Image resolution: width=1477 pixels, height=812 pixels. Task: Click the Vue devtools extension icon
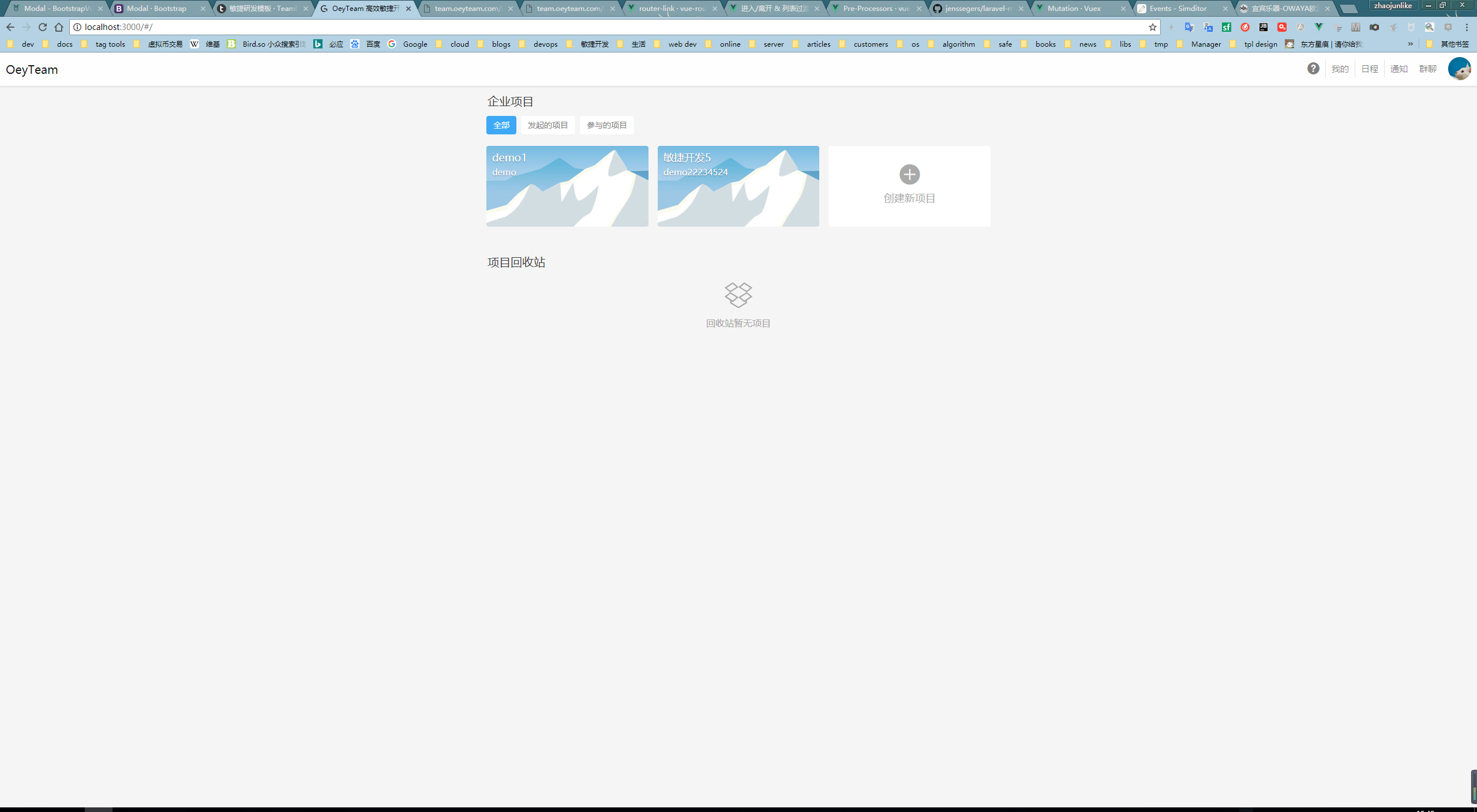(x=1319, y=27)
